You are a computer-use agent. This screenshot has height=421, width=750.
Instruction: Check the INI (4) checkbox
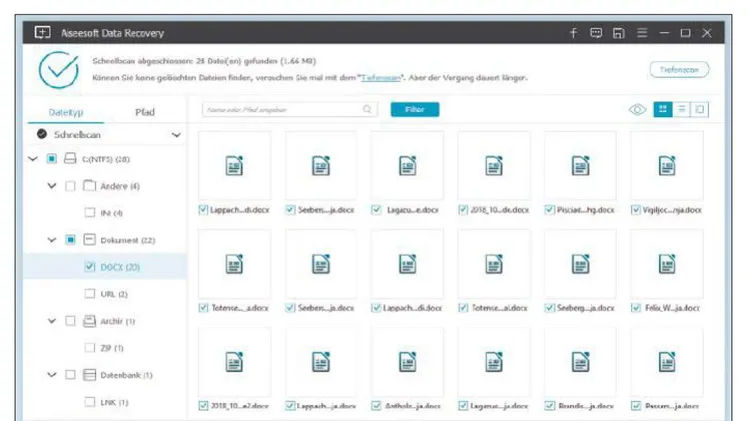coord(90,212)
